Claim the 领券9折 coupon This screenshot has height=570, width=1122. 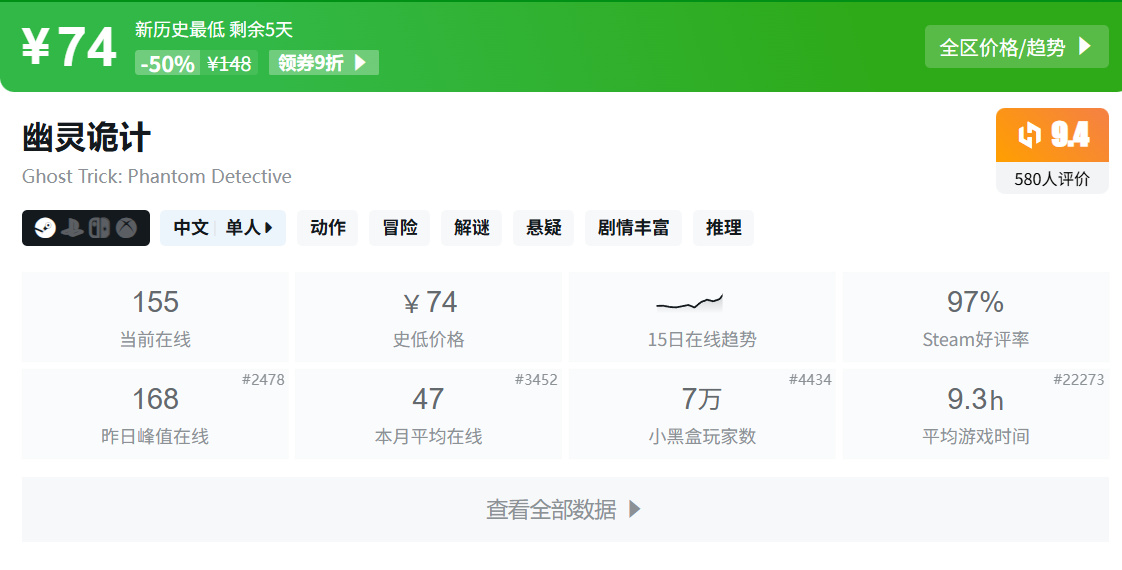coord(323,63)
